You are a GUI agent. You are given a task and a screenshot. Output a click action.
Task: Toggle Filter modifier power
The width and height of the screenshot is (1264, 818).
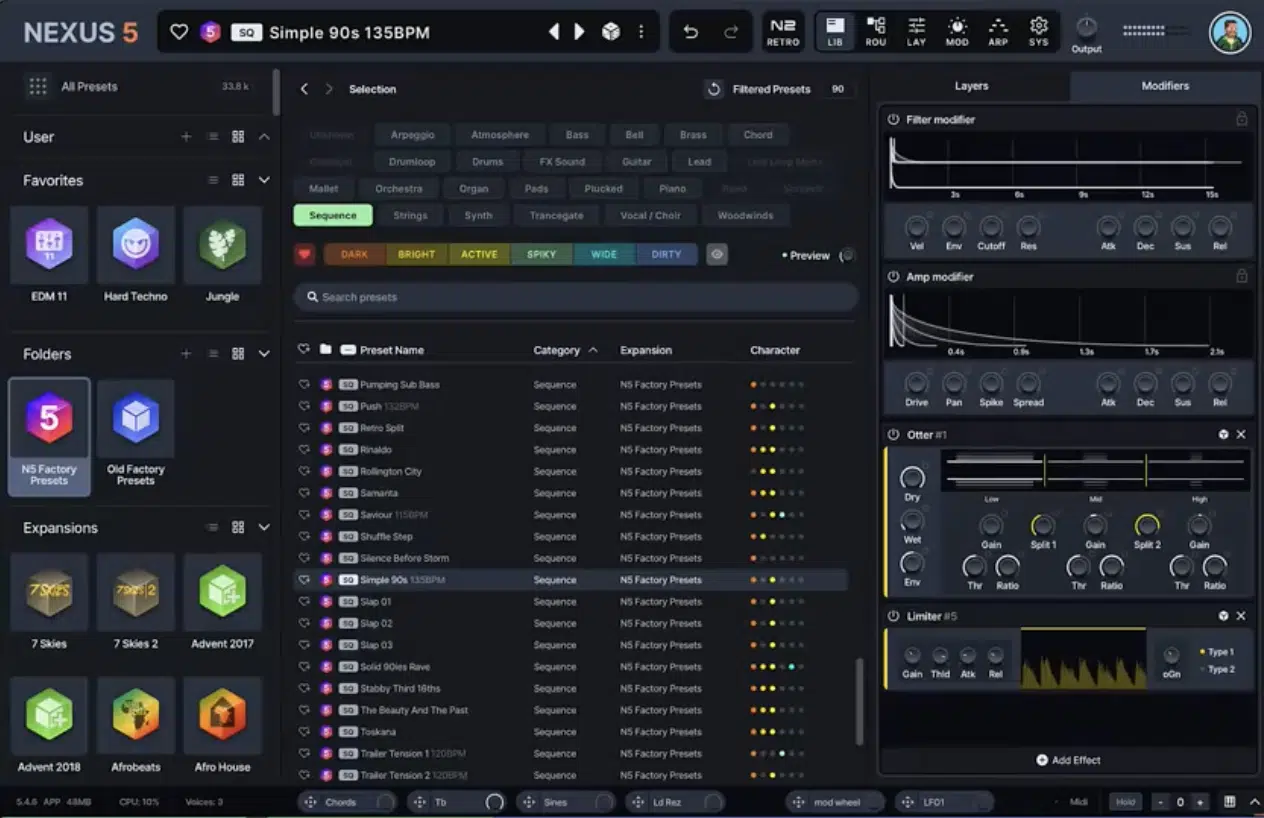pos(893,119)
